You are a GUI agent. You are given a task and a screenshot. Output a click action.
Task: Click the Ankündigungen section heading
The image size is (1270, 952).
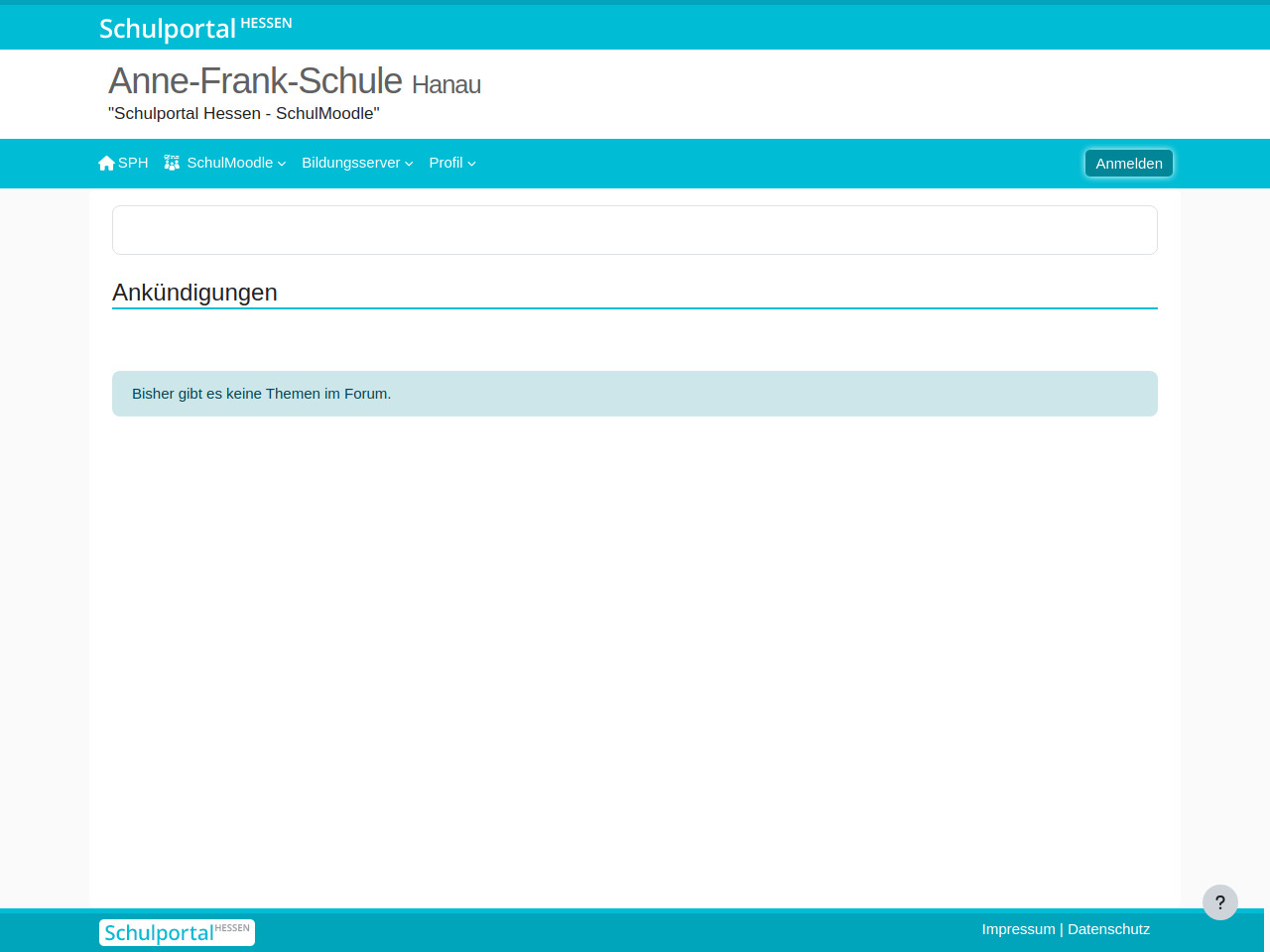tap(194, 293)
